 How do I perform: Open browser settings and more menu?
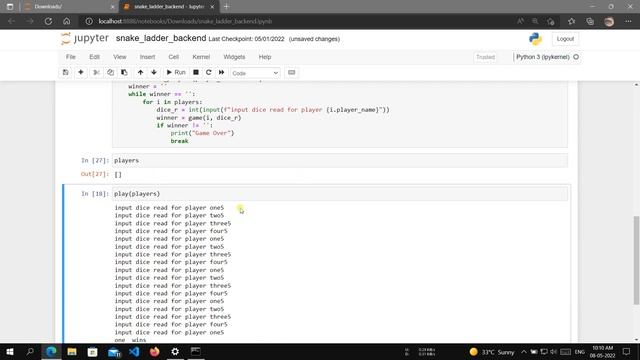click(628, 21)
